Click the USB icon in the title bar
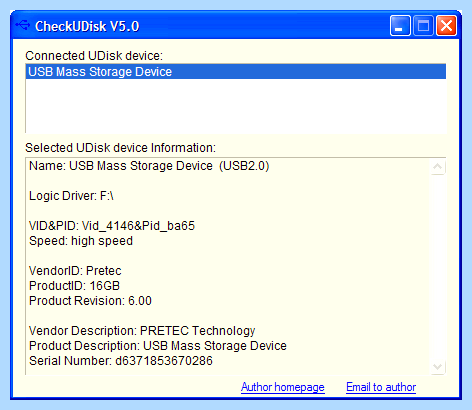The width and height of the screenshot is (472, 410). coord(23,25)
